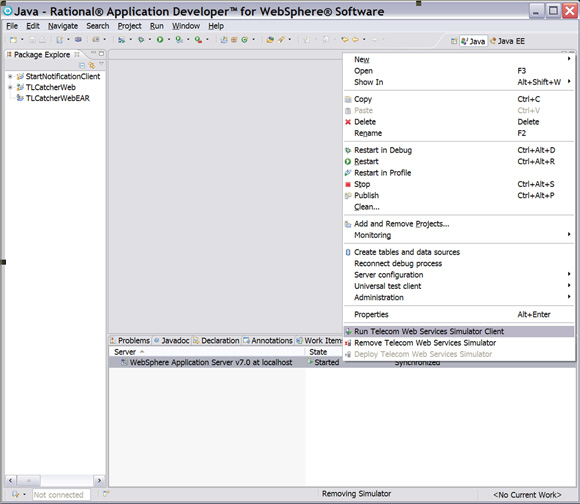Viewport: 580px width, 504px height.
Task: Sort by the State column header
Action: tap(324, 352)
